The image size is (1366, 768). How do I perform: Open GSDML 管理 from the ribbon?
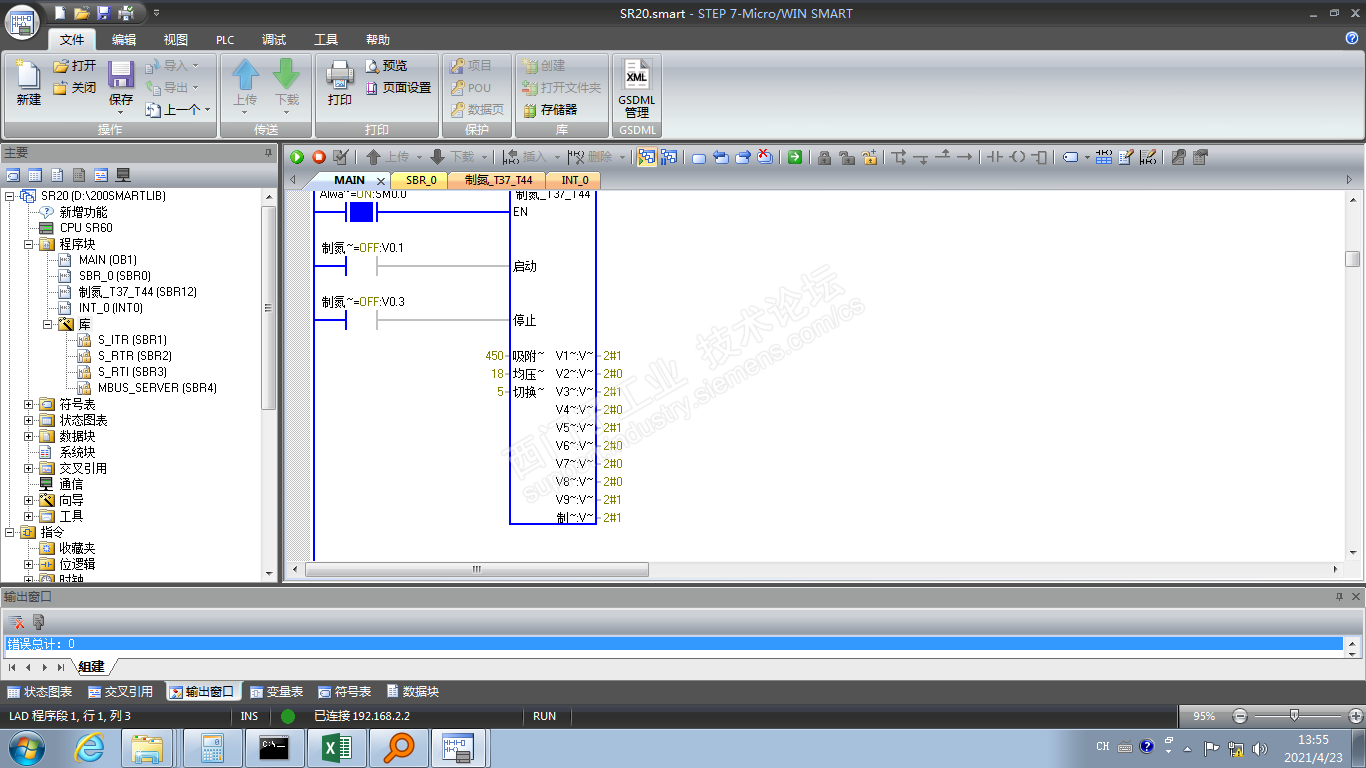tap(636, 88)
